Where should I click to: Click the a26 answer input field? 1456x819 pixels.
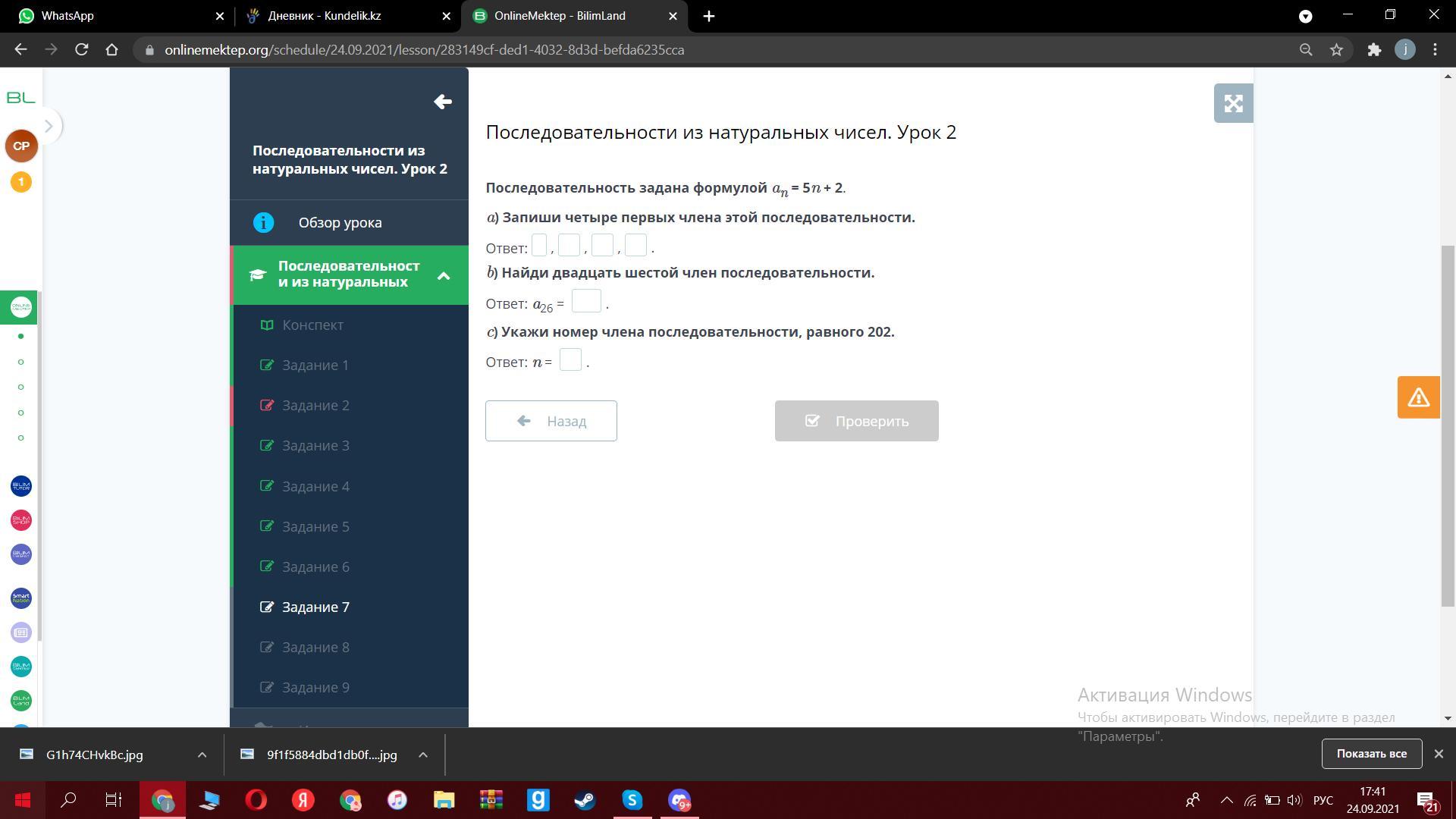[585, 302]
